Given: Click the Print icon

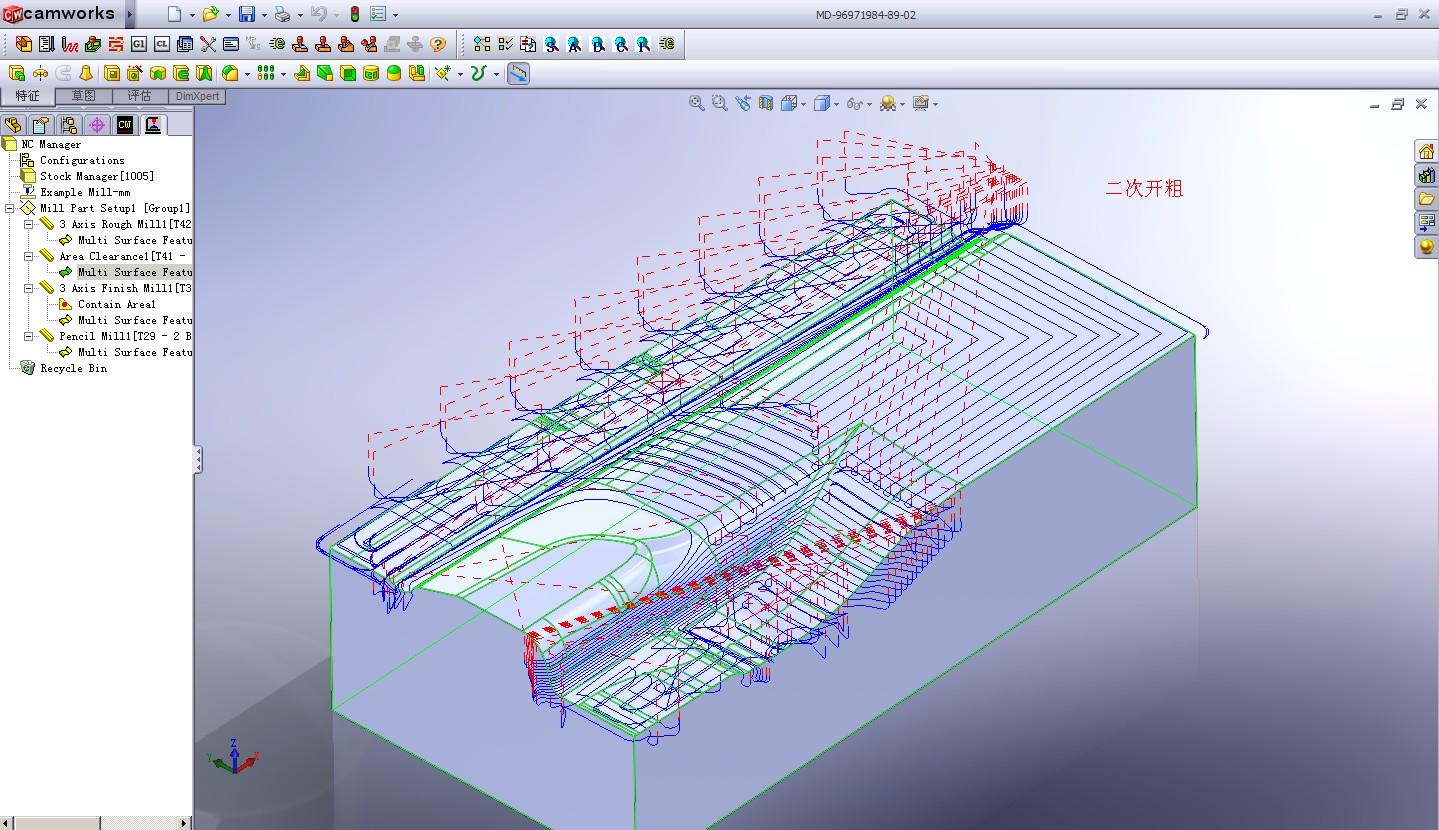Looking at the screenshot, I should point(282,14).
